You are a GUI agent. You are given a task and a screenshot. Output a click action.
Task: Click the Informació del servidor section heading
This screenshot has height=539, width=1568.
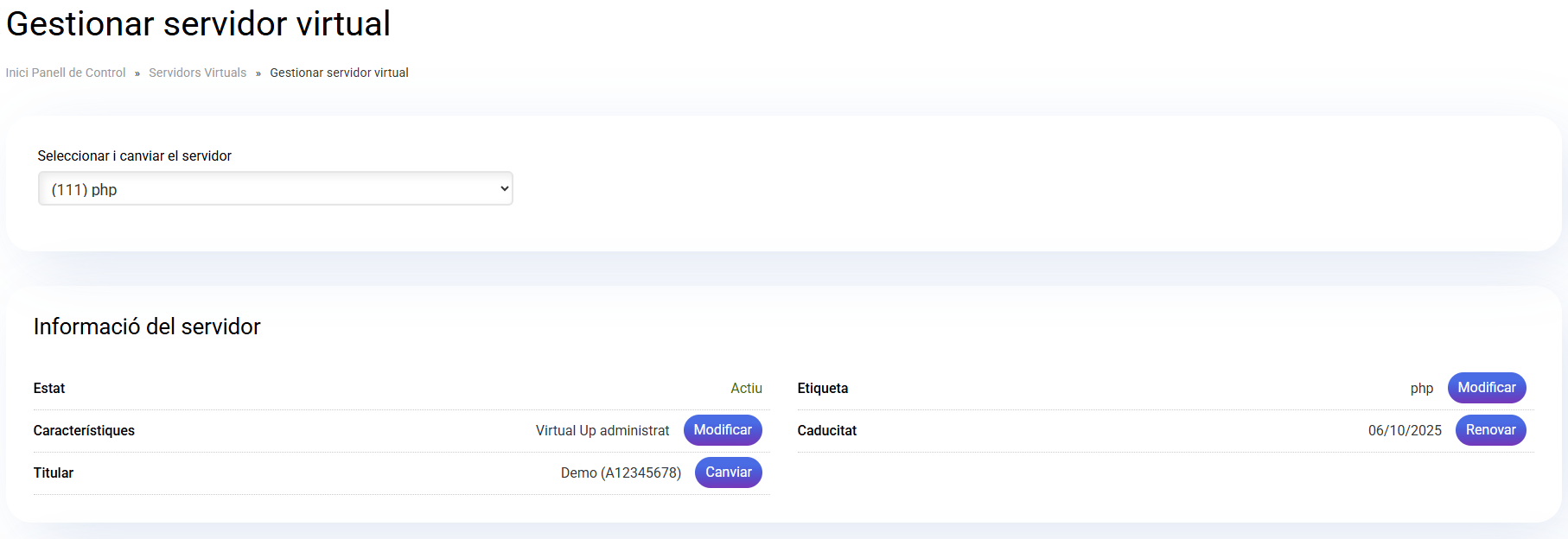click(x=147, y=327)
